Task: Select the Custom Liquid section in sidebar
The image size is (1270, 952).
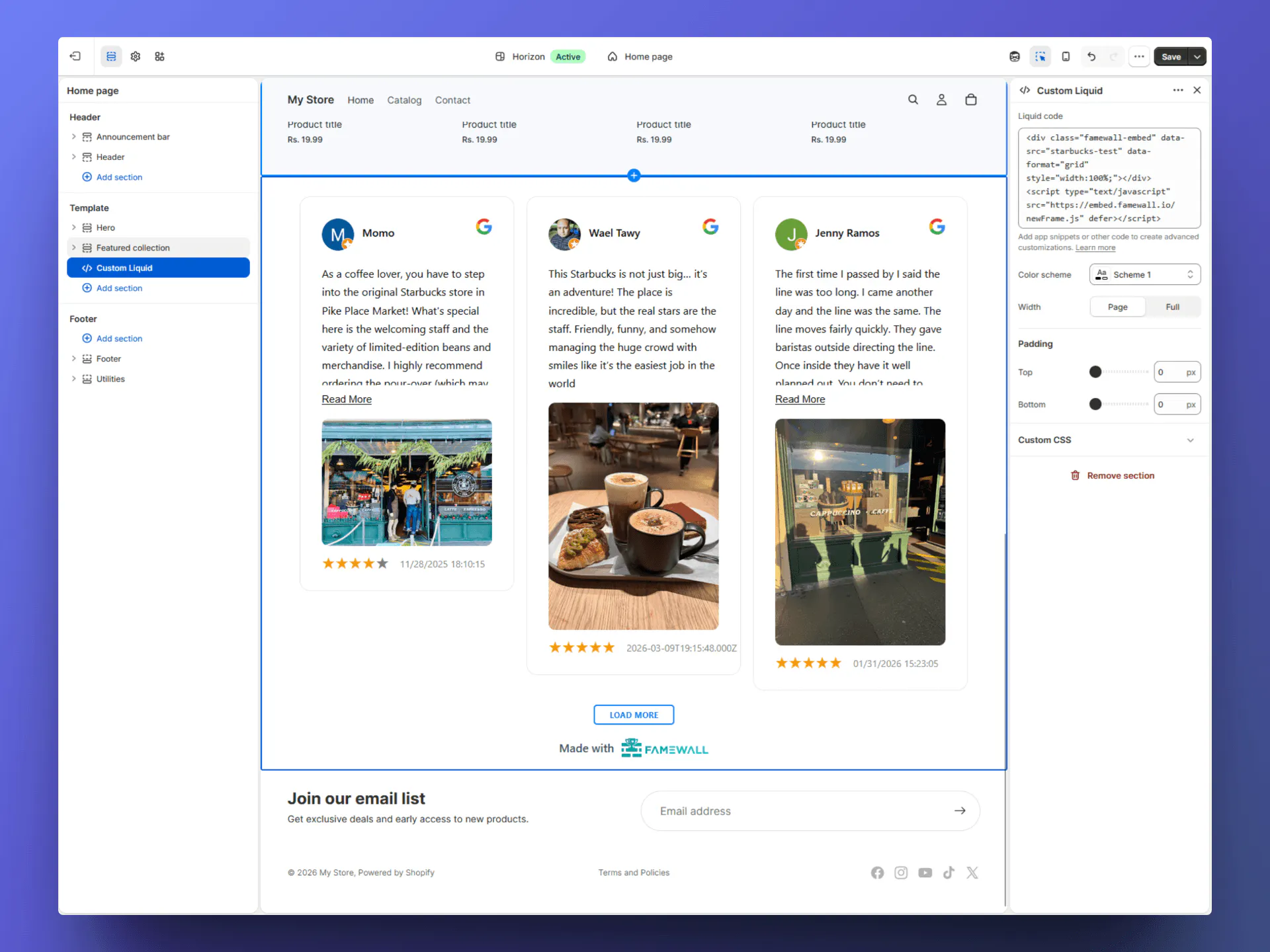Action: click(158, 268)
